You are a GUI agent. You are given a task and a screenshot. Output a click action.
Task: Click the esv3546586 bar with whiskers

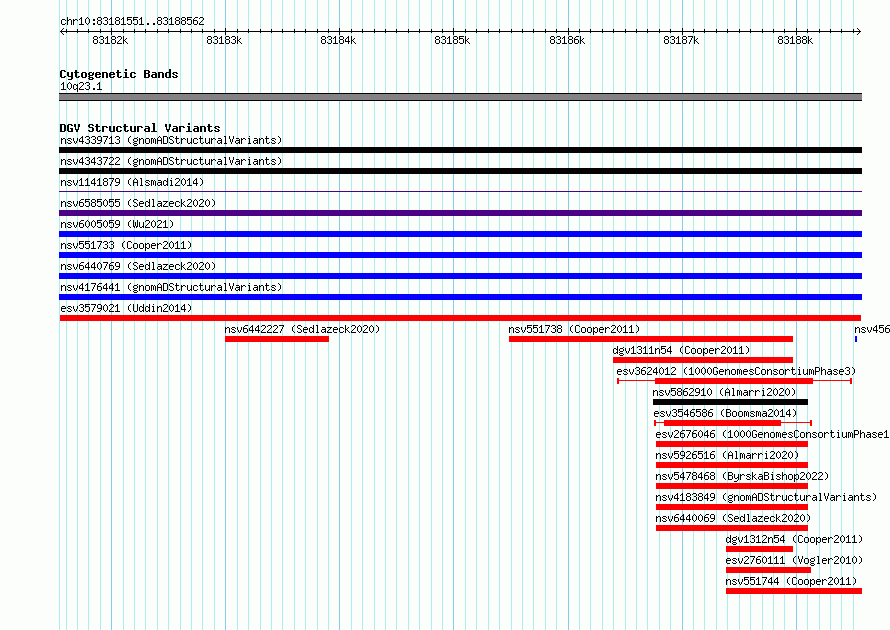point(733,423)
